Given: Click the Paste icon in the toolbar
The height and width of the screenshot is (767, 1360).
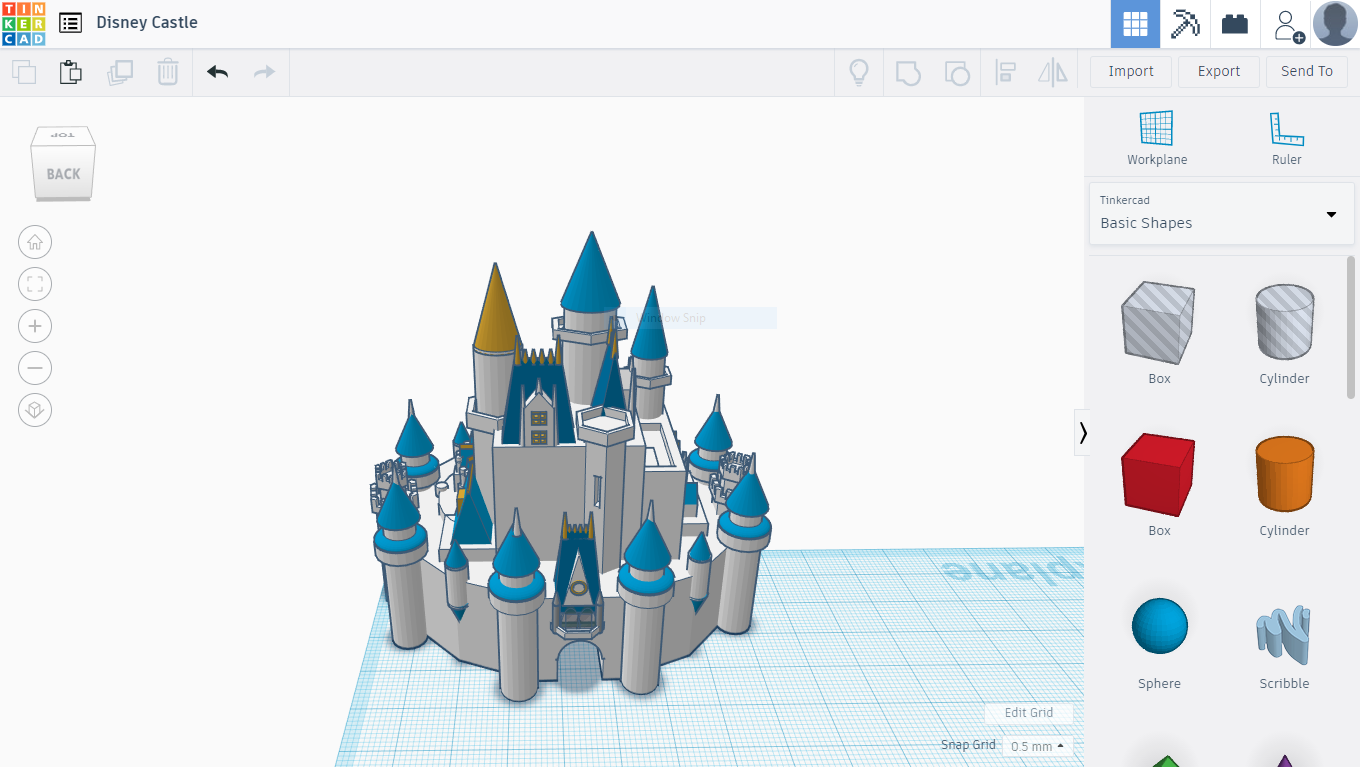Looking at the screenshot, I should coord(70,72).
